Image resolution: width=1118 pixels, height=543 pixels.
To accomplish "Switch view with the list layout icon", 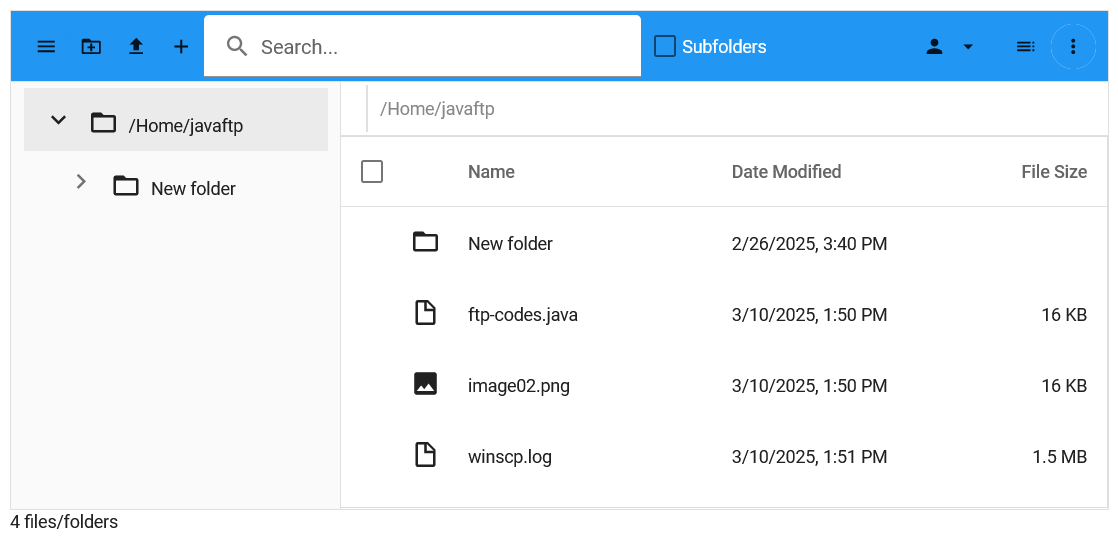I will pos(1025,47).
